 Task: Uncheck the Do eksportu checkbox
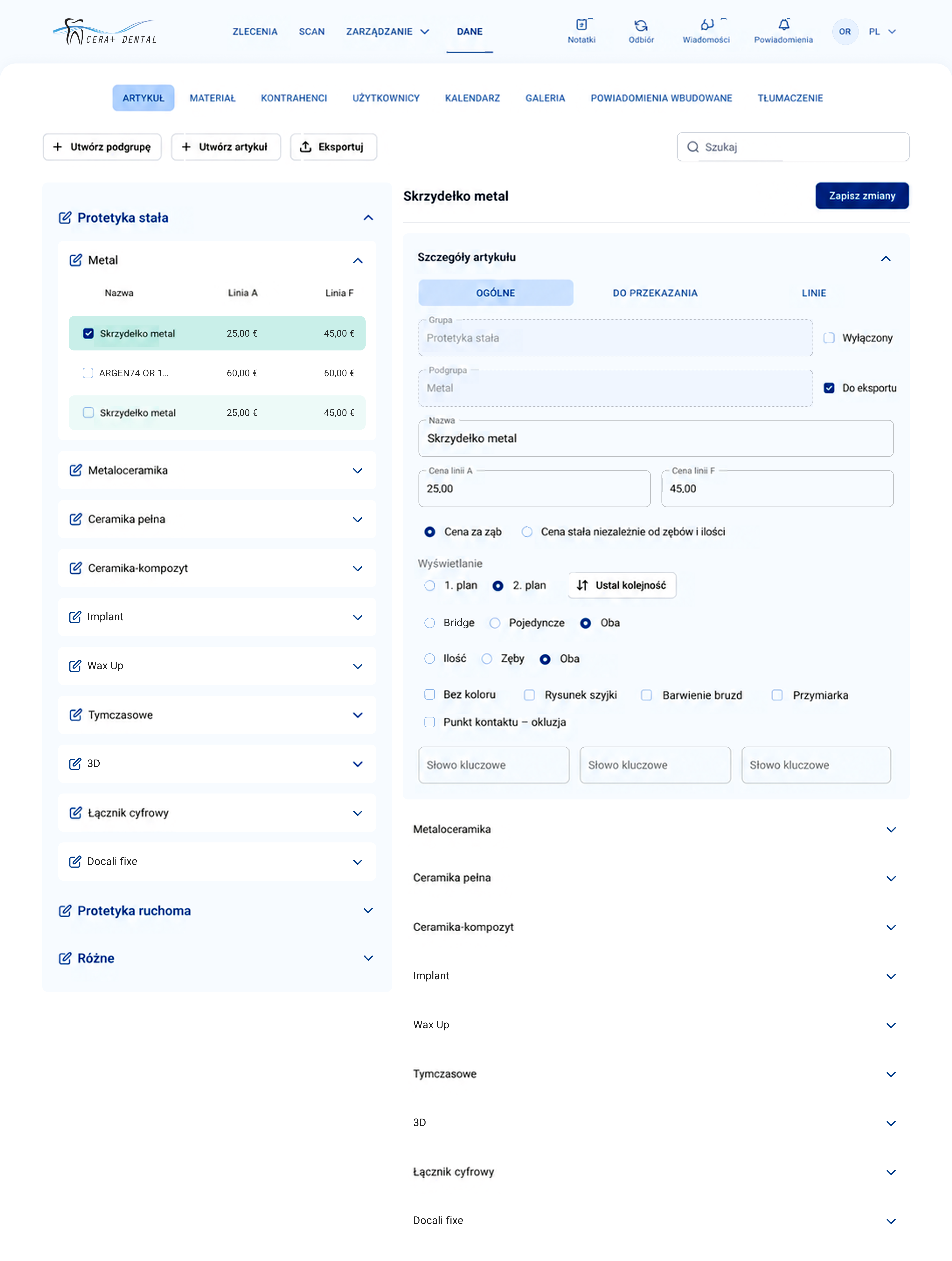coord(829,388)
